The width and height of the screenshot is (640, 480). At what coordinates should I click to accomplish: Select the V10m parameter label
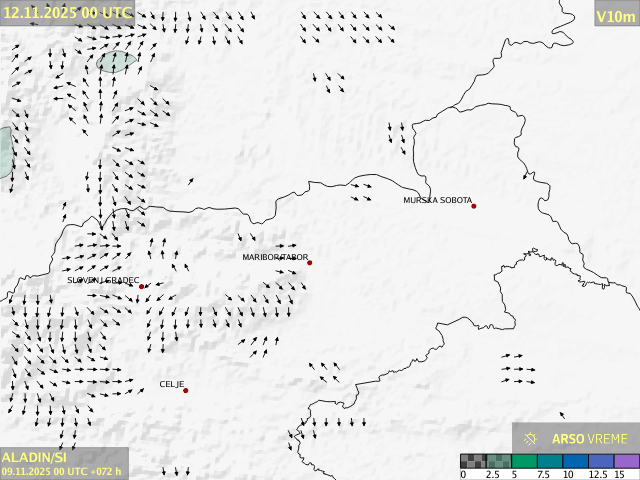(x=615, y=16)
